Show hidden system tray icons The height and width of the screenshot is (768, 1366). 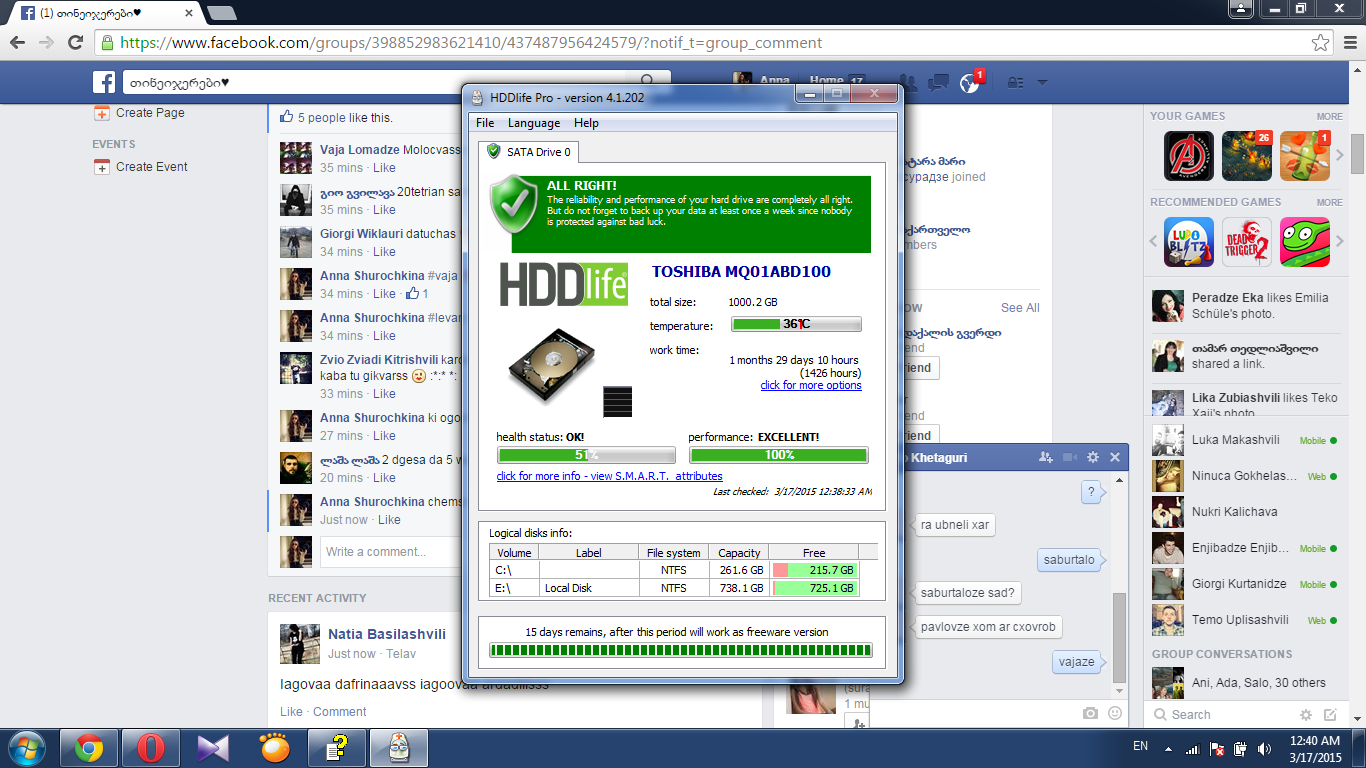coord(1168,748)
